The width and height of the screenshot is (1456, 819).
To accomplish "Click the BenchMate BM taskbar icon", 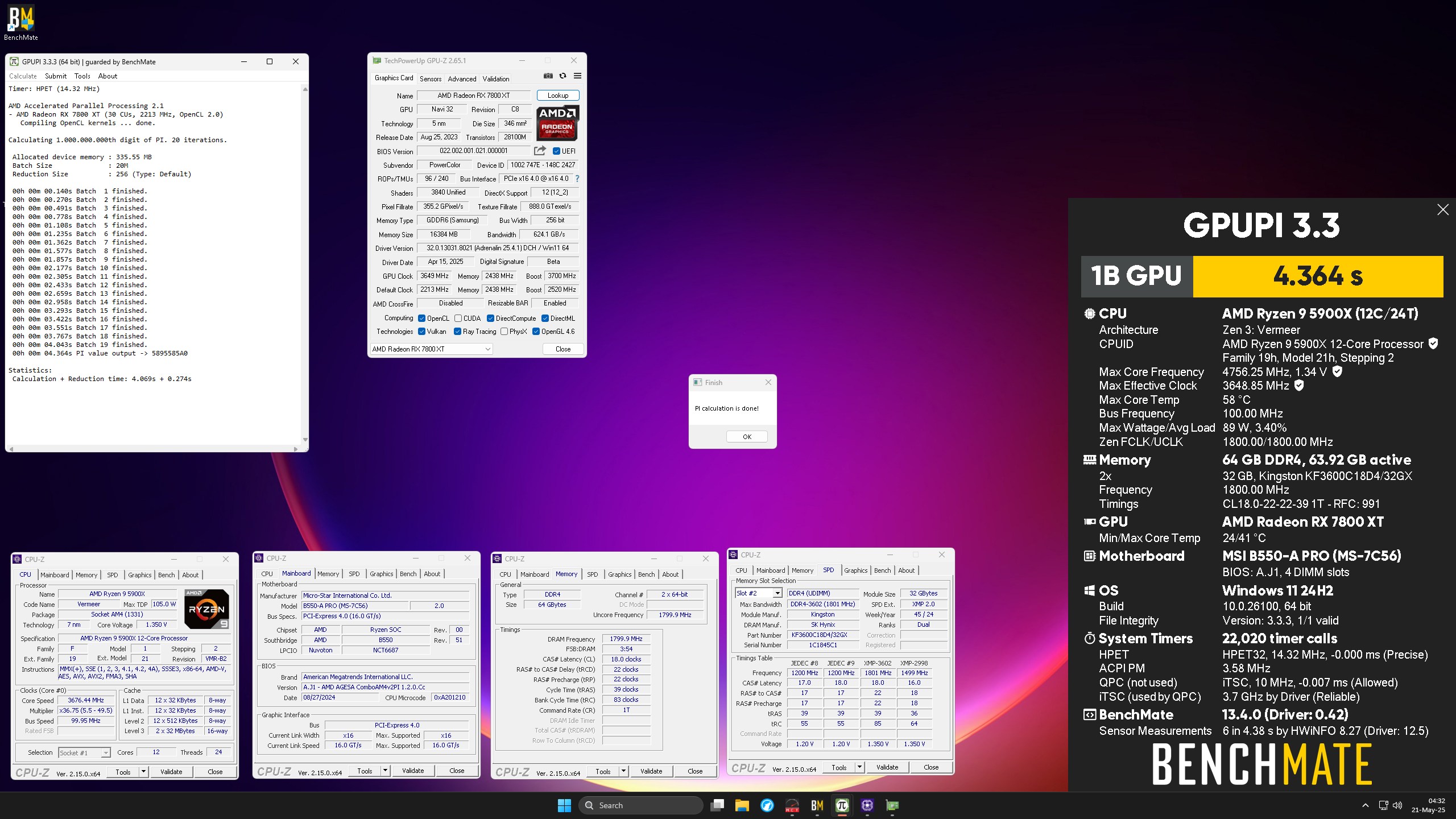I will coord(817,805).
